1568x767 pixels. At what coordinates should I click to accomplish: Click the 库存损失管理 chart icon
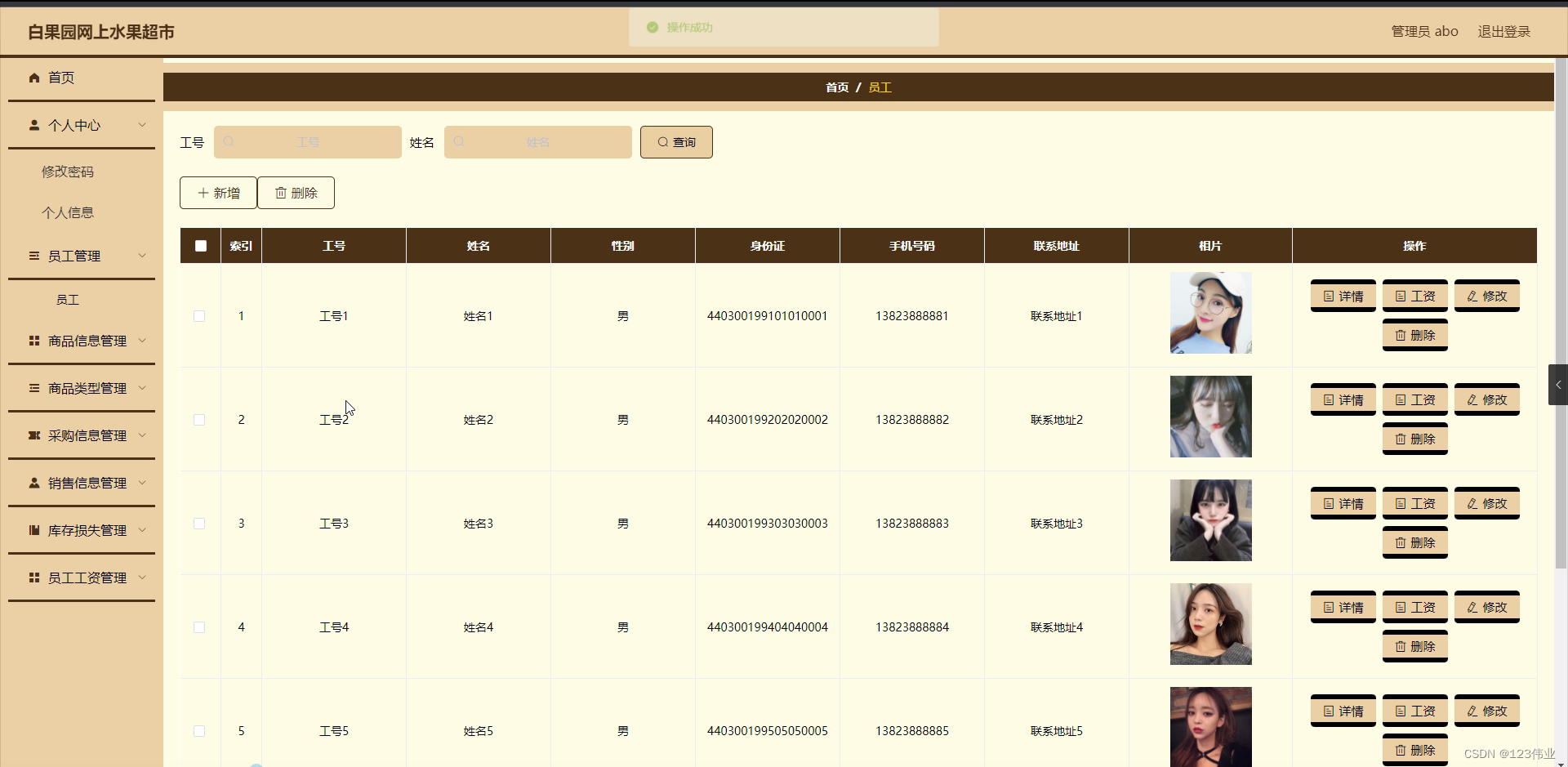pos(33,530)
